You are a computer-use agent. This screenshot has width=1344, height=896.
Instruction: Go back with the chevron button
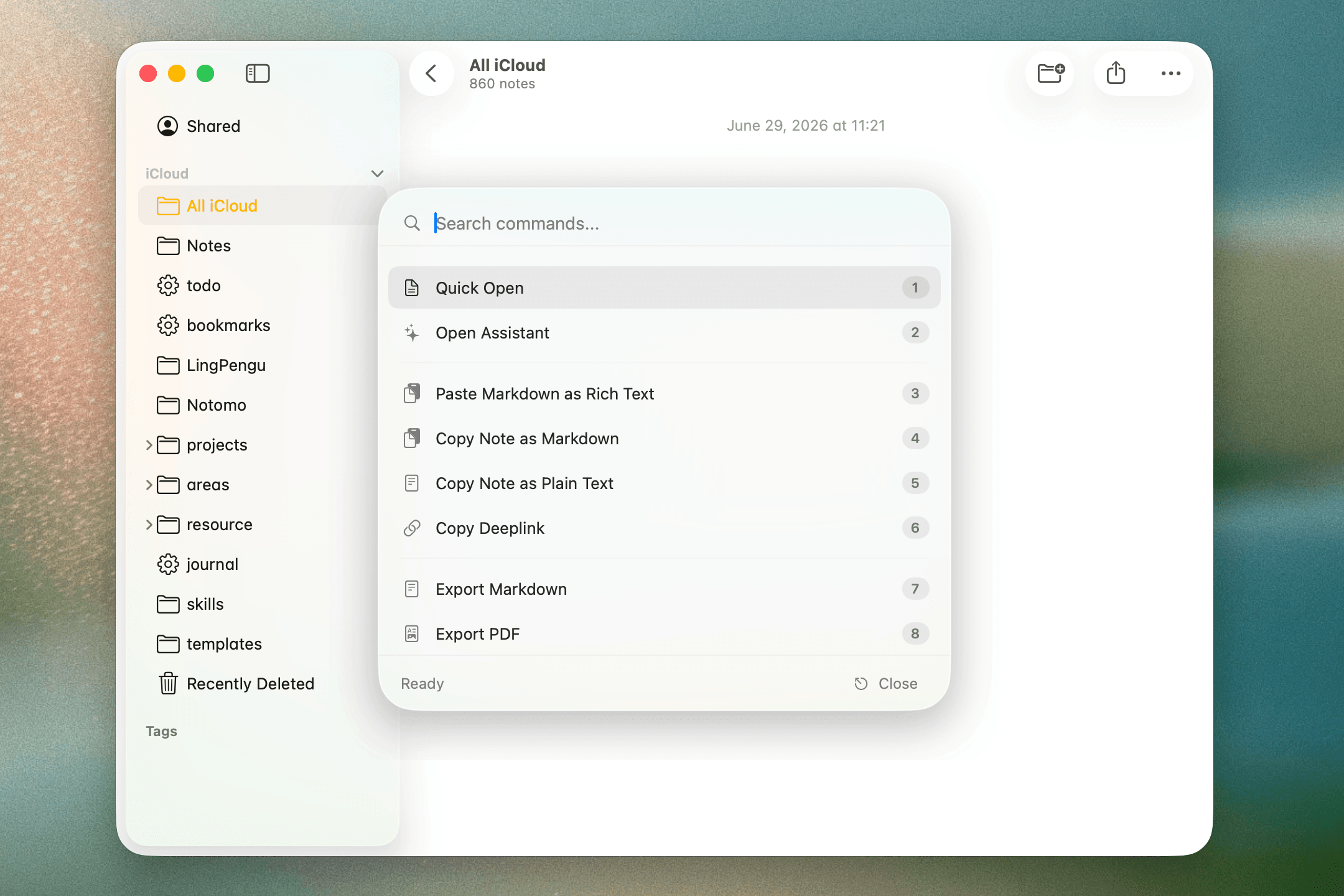(x=431, y=73)
